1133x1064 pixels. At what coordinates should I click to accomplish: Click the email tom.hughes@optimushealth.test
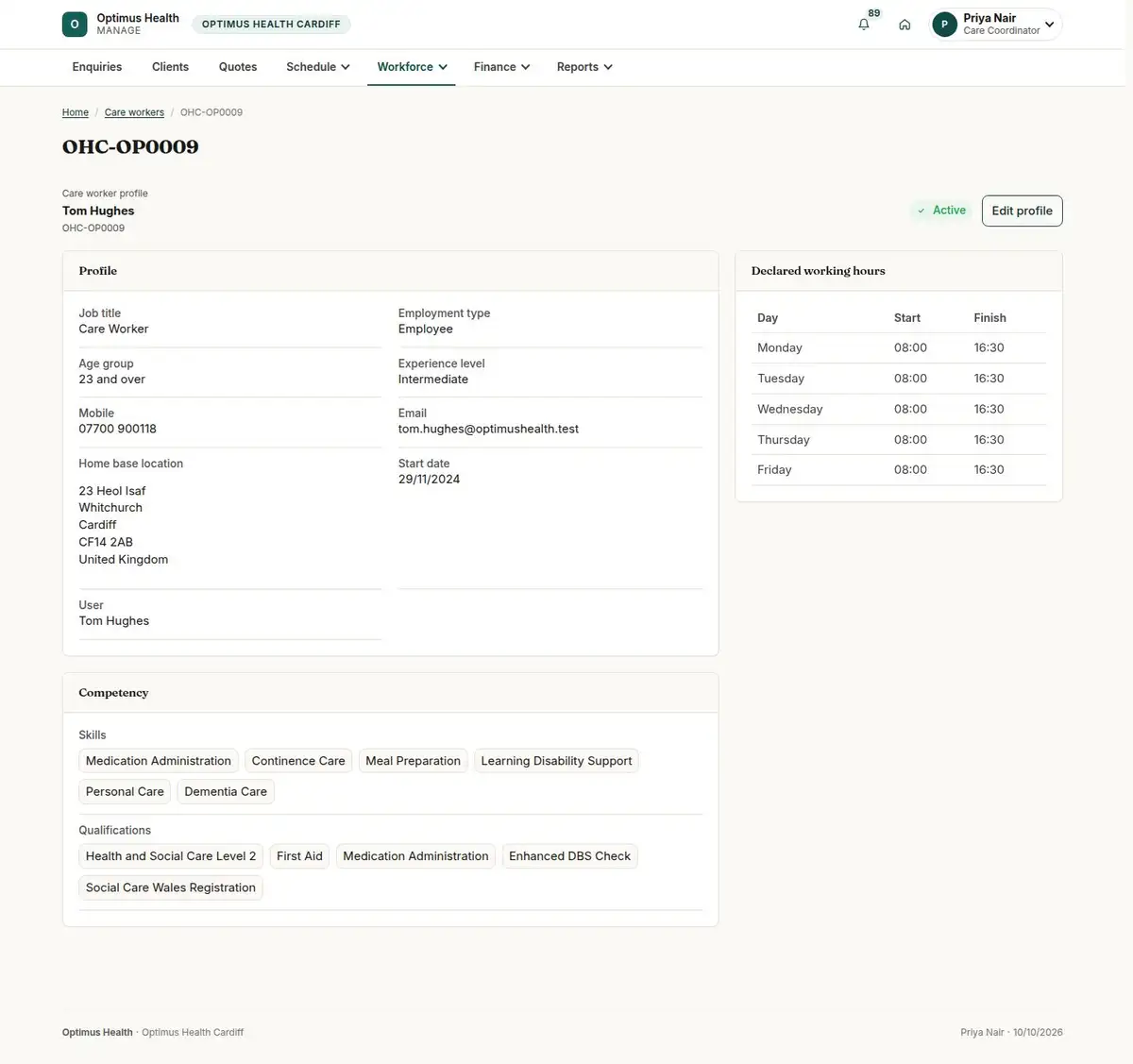(x=488, y=429)
